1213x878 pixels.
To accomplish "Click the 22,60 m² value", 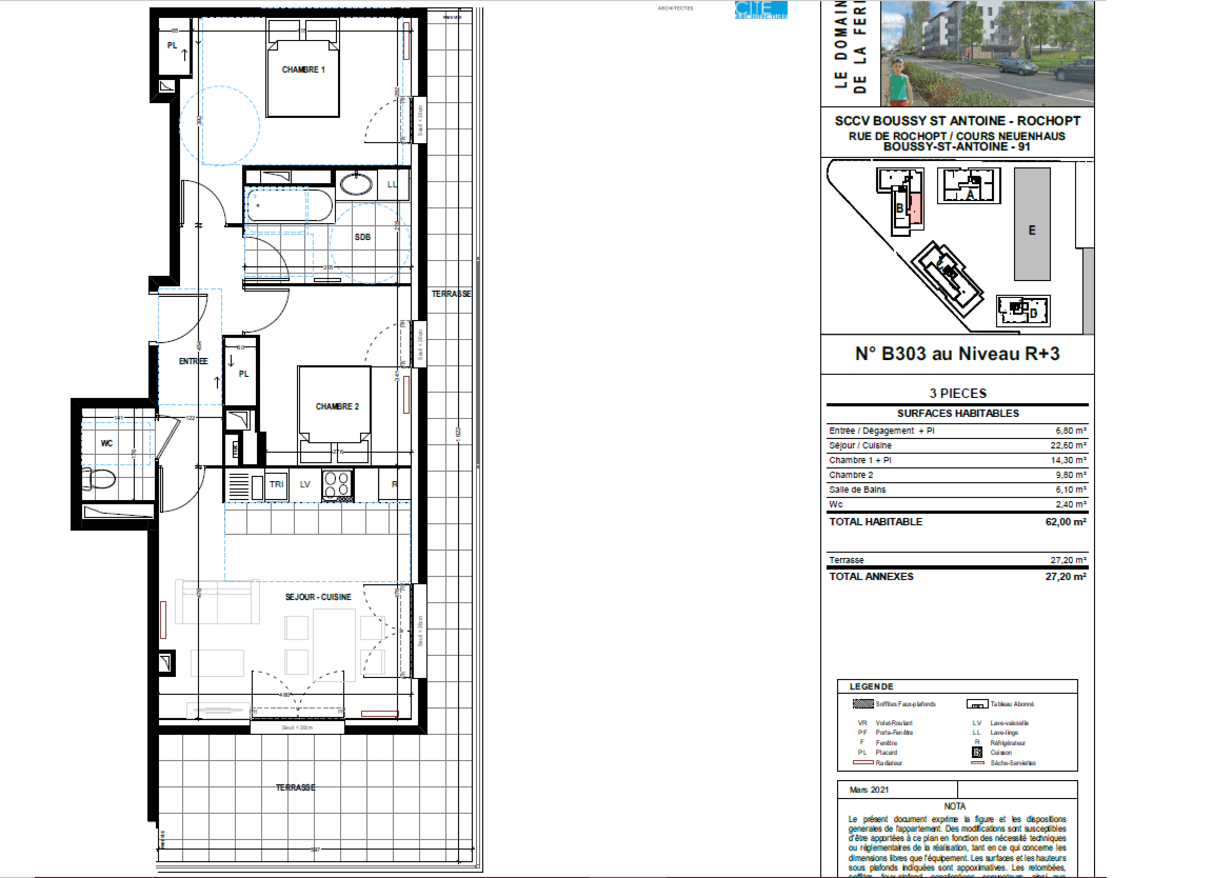I will (x=1071, y=446).
